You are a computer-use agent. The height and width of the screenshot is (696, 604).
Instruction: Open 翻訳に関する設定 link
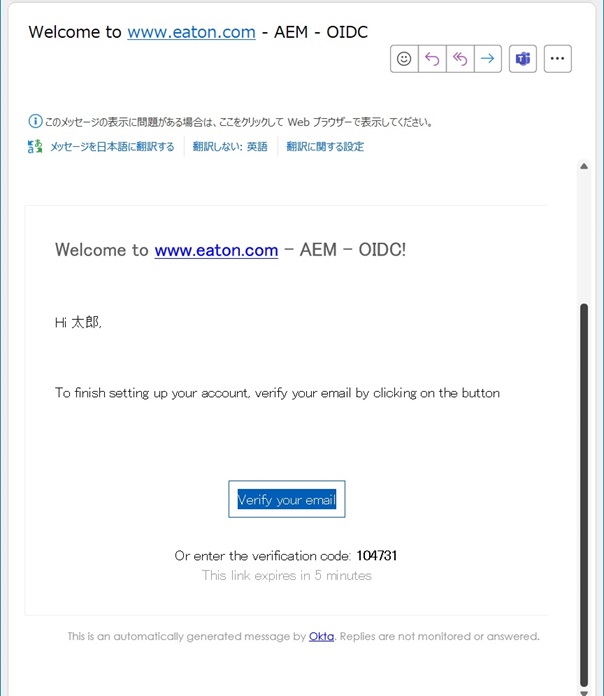[325, 146]
